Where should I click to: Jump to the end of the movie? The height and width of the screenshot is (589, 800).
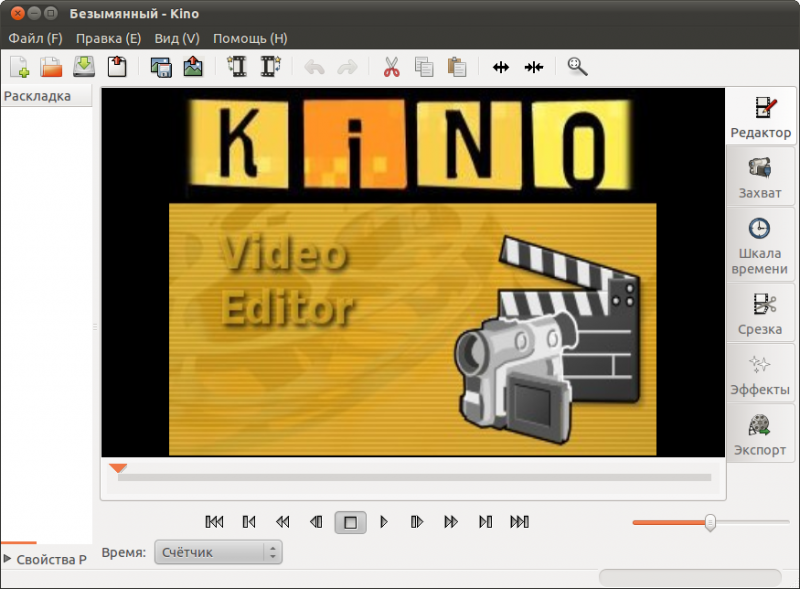pyautogui.click(x=519, y=522)
